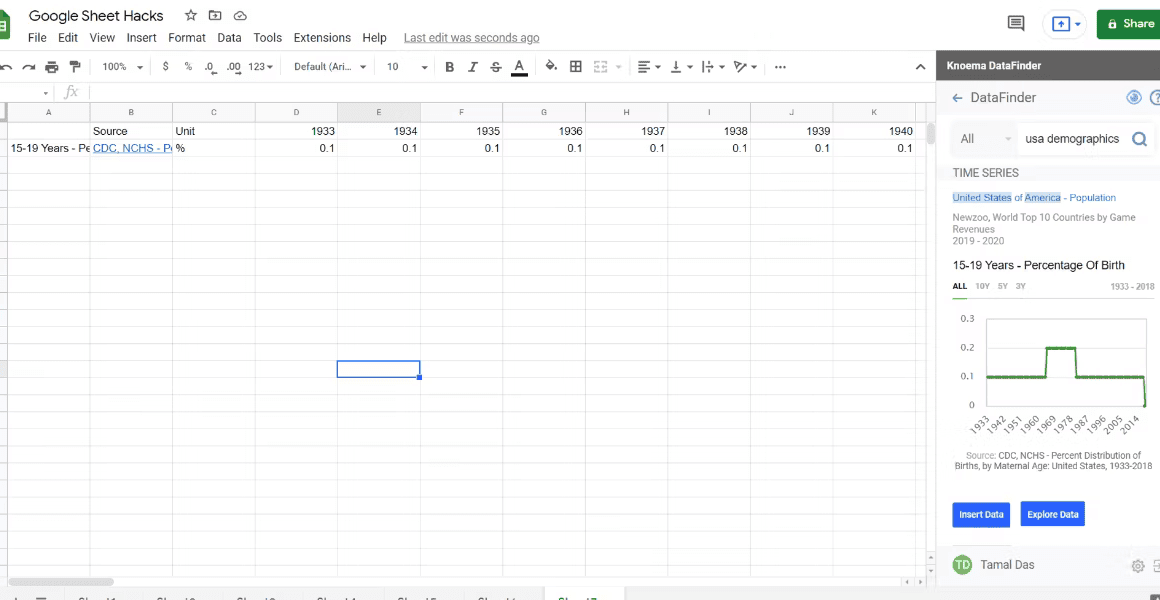Click the Explore Data button
This screenshot has height=600, width=1160.
(1053, 514)
